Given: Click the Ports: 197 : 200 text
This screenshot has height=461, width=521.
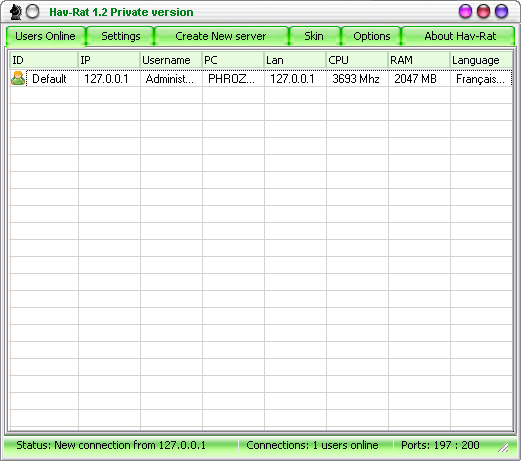Looking at the screenshot, I should (440, 445).
